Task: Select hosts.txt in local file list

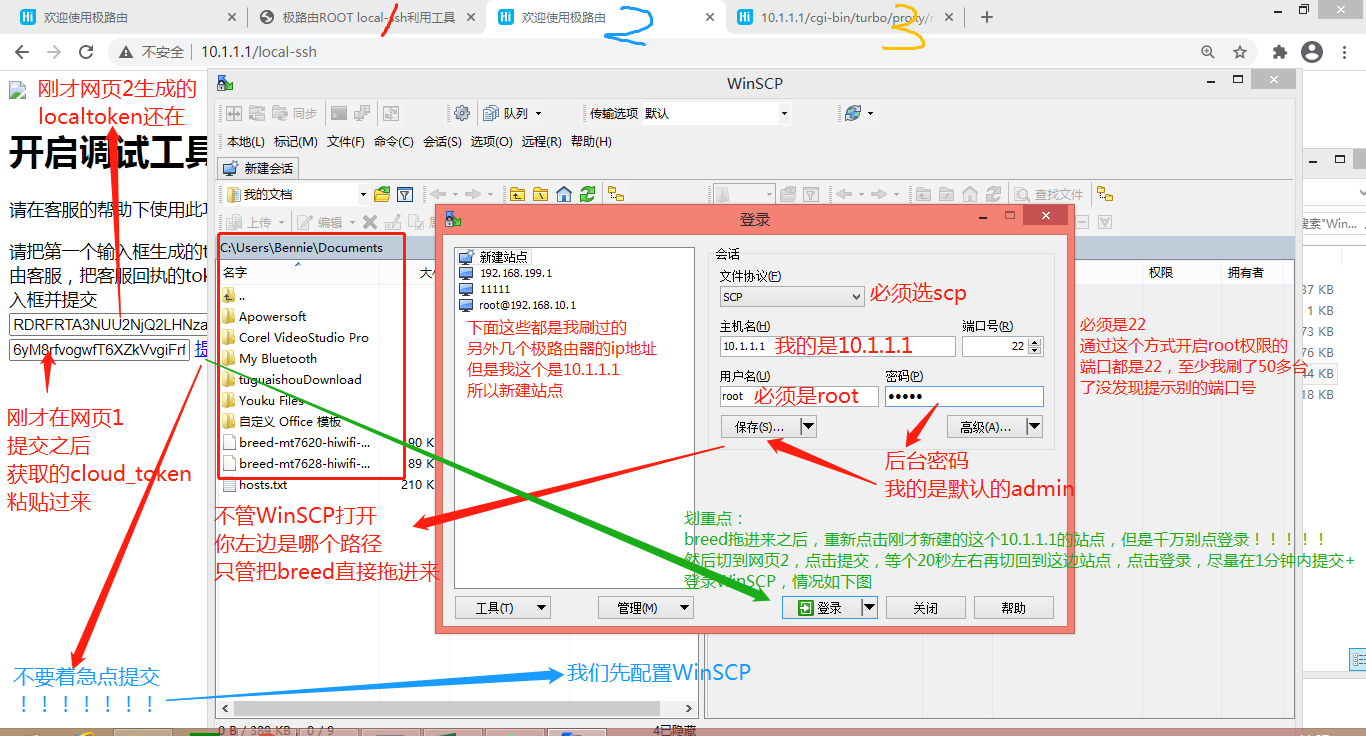Action: [x=254, y=484]
